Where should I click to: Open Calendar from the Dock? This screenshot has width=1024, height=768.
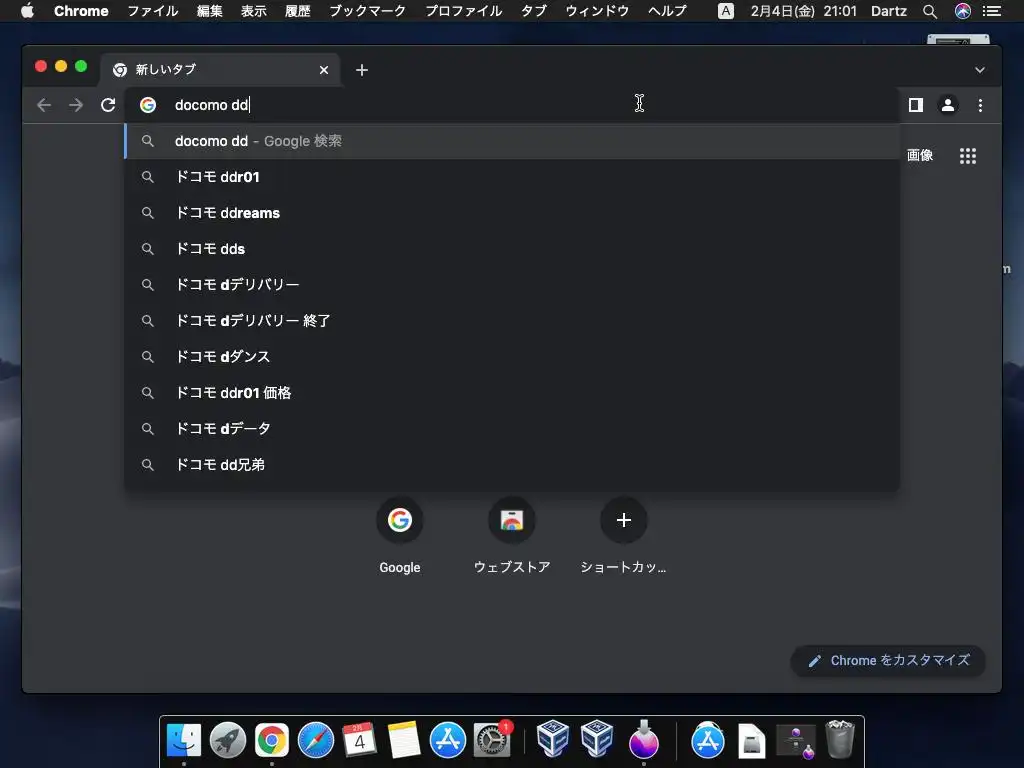(x=359, y=740)
